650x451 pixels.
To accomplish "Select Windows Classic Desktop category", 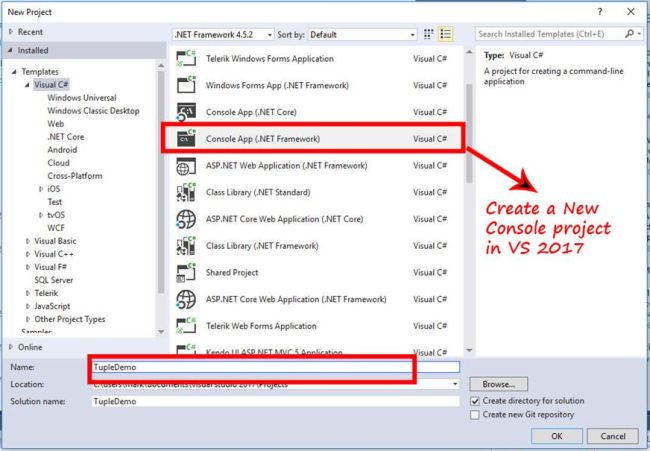I will 93,111.
